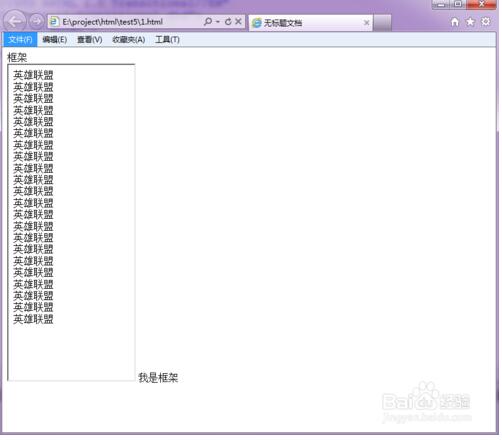The height and width of the screenshot is (440, 502).
Task: Stop loading with the address bar X icon
Action: click(238, 22)
